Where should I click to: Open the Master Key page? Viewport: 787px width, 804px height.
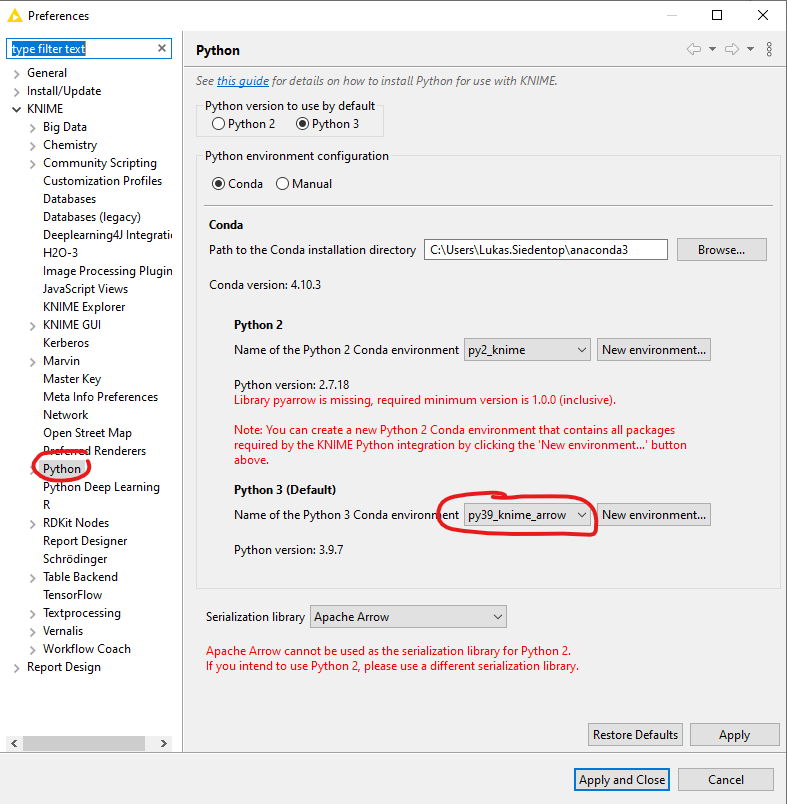[72, 378]
